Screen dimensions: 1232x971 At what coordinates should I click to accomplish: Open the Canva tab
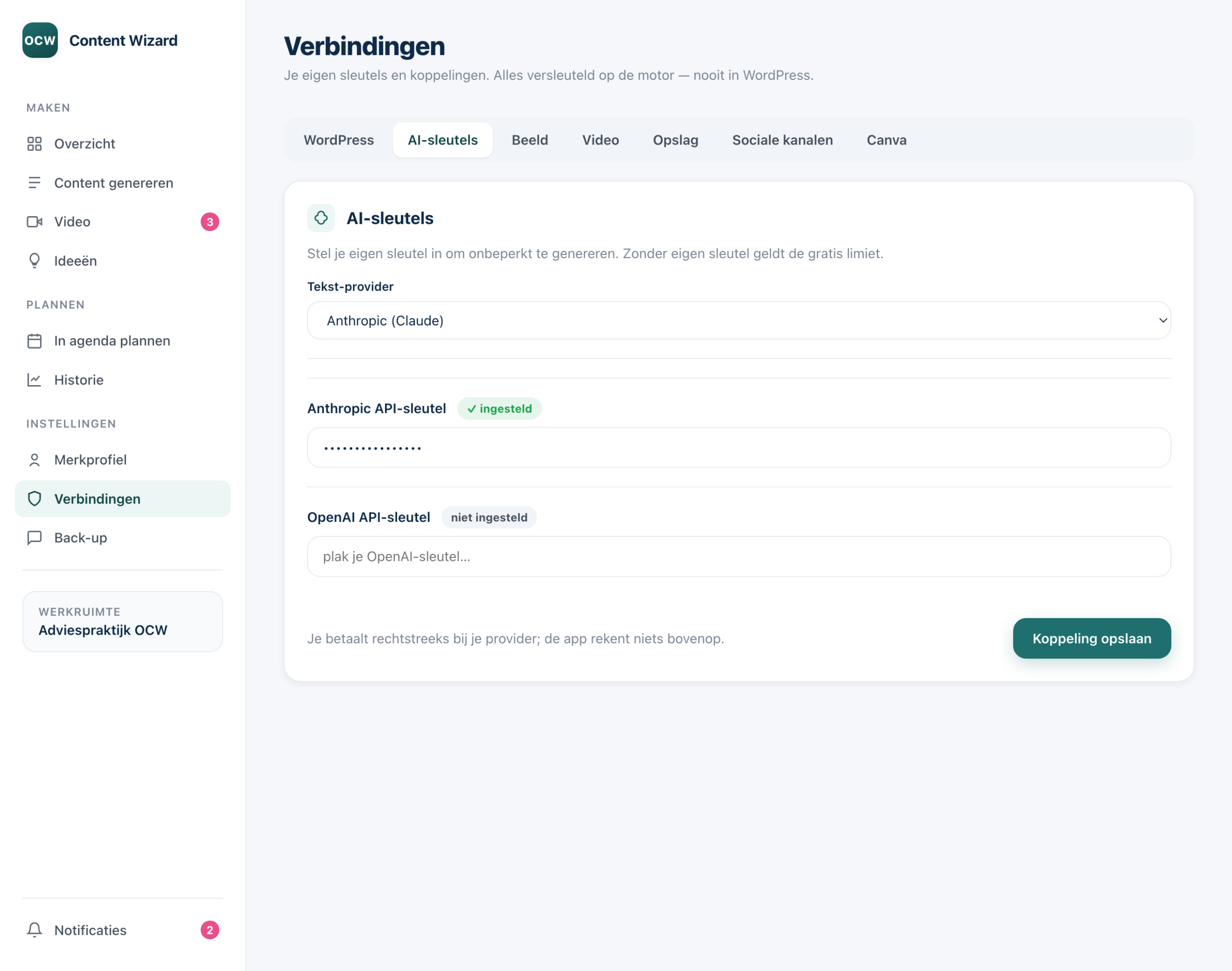886,140
